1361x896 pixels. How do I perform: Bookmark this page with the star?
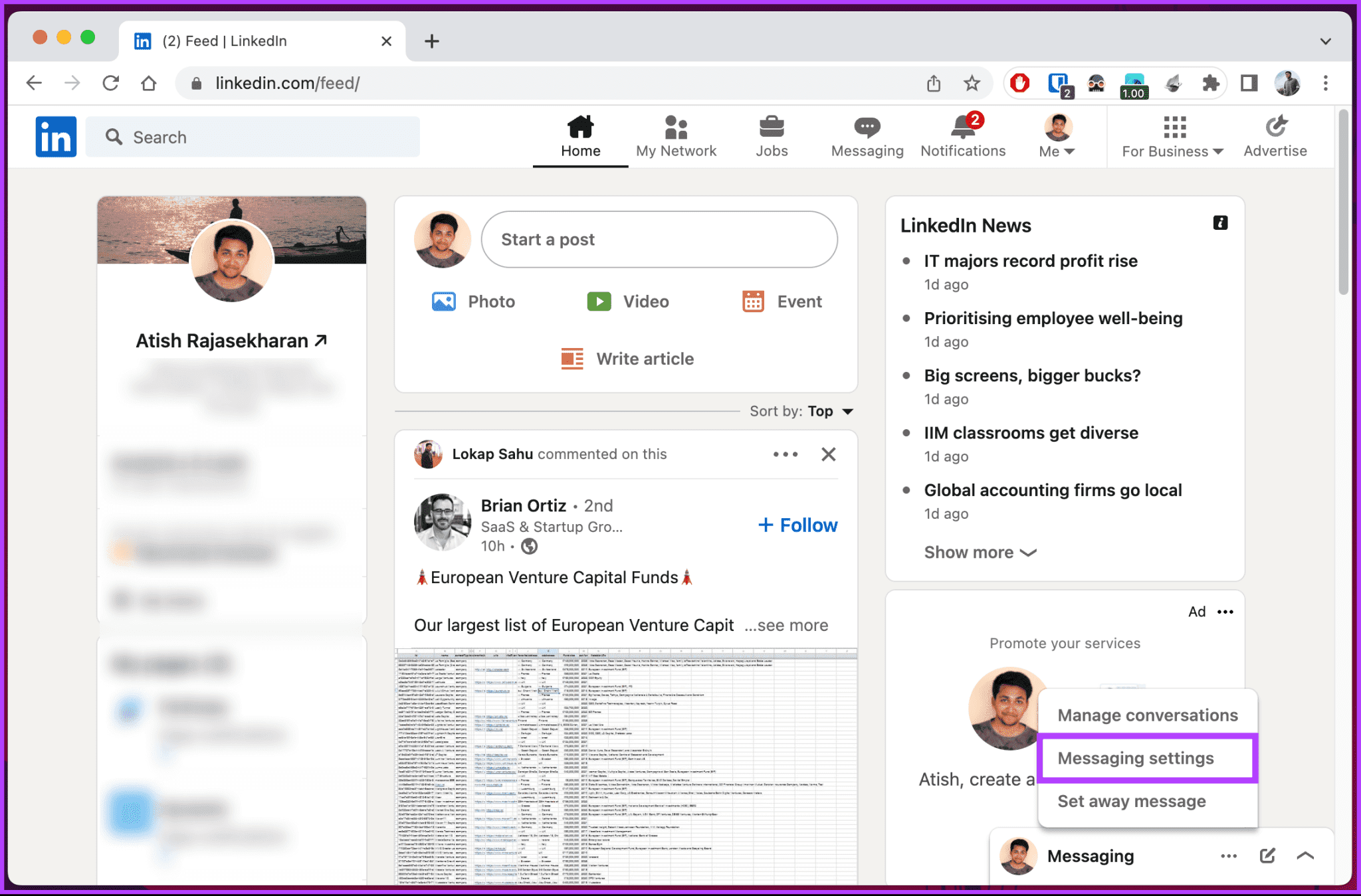(x=972, y=83)
